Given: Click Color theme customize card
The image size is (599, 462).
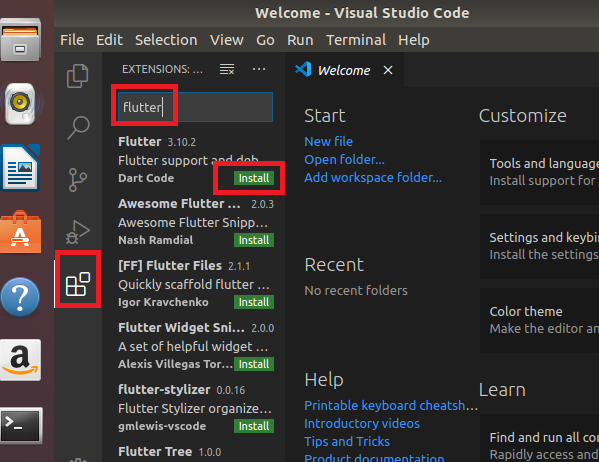Looking at the screenshot, I should [x=539, y=321].
